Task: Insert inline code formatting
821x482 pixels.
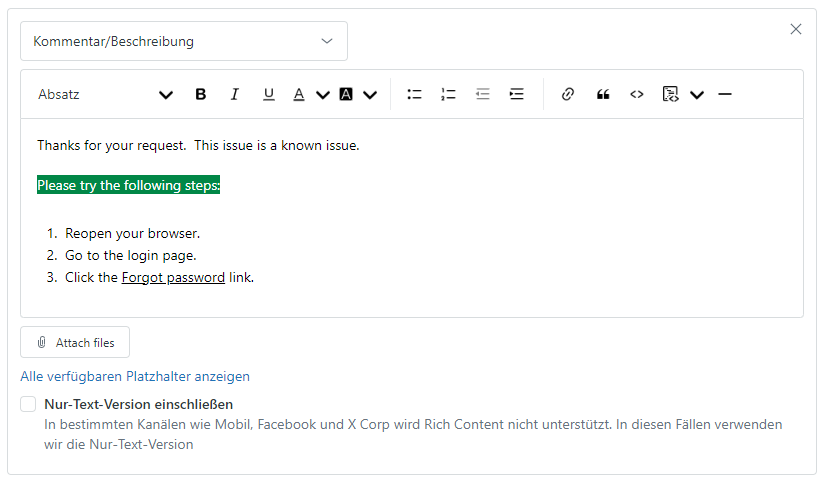Action: point(637,94)
